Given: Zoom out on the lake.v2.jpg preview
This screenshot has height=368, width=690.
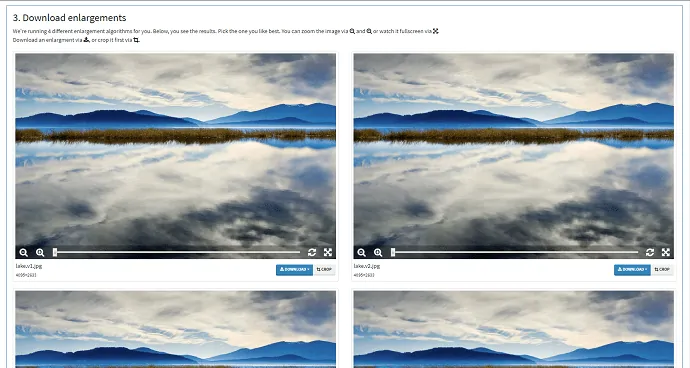Looking at the screenshot, I should pos(361,252).
